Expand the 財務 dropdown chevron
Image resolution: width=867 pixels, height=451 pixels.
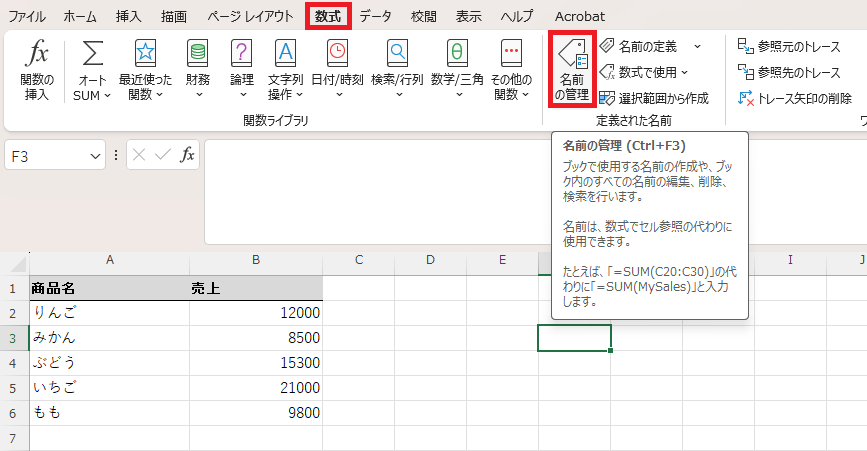click(199, 95)
